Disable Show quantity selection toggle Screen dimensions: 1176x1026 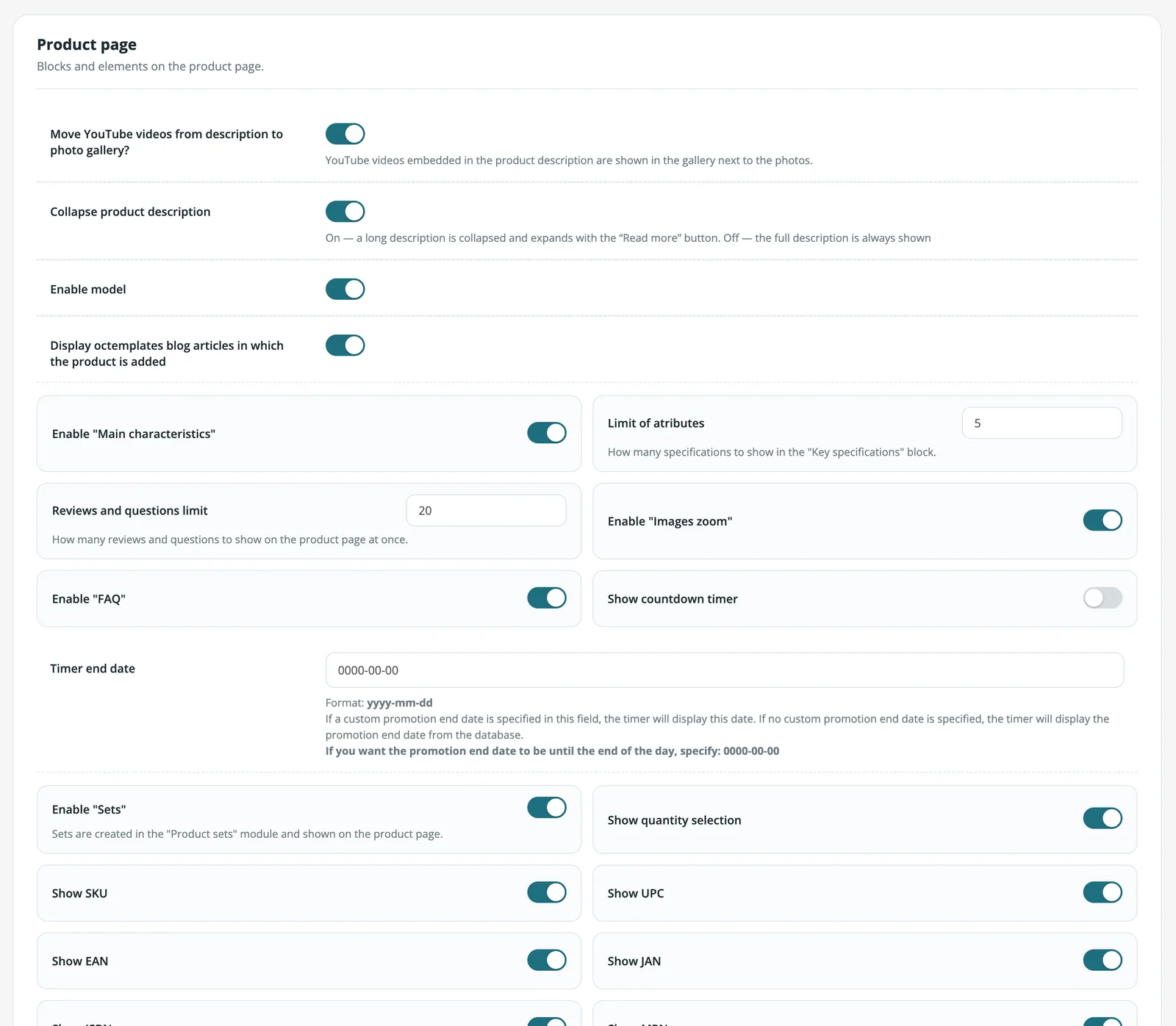pyautogui.click(x=1102, y=818)
